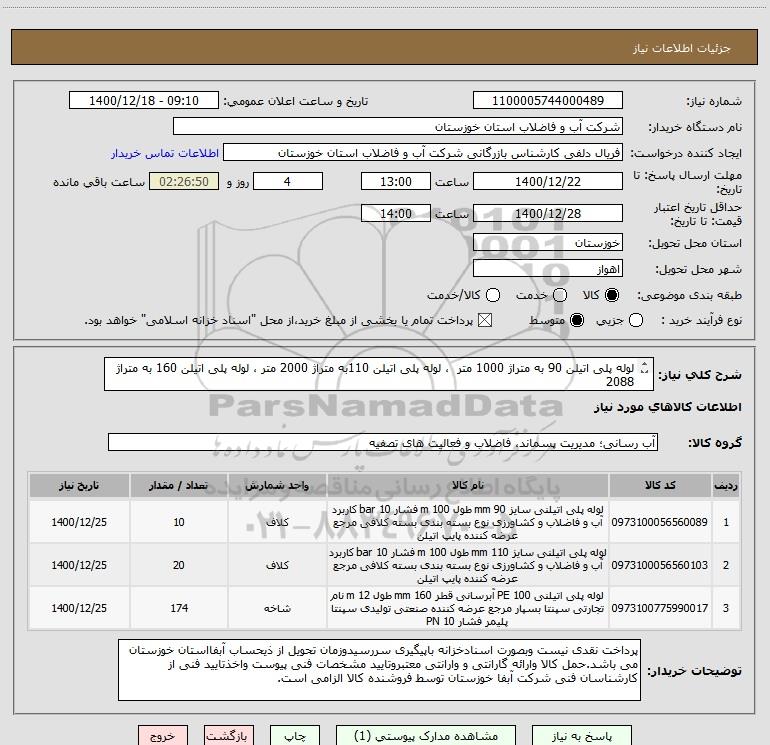Click the quantity cell showing 20

point(179,565)
